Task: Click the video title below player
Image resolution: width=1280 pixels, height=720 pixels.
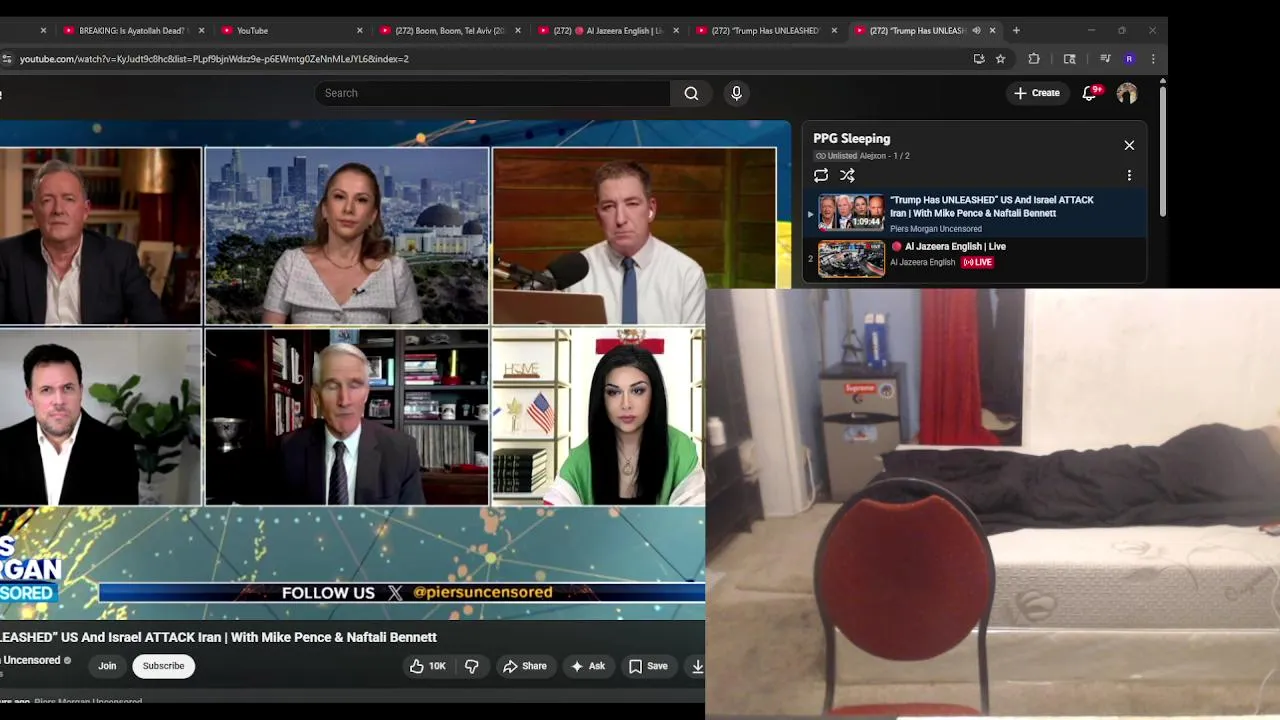Action: click(218, 637)
